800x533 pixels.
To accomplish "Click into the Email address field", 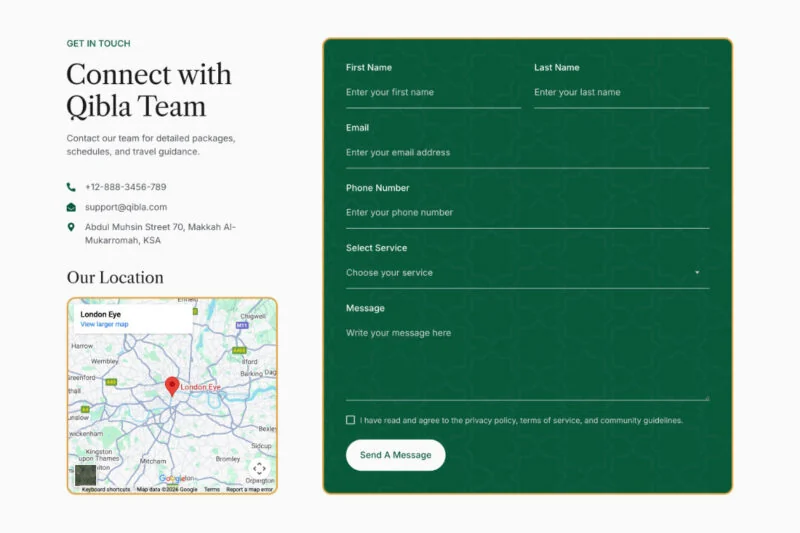I will tap(528, 153).
